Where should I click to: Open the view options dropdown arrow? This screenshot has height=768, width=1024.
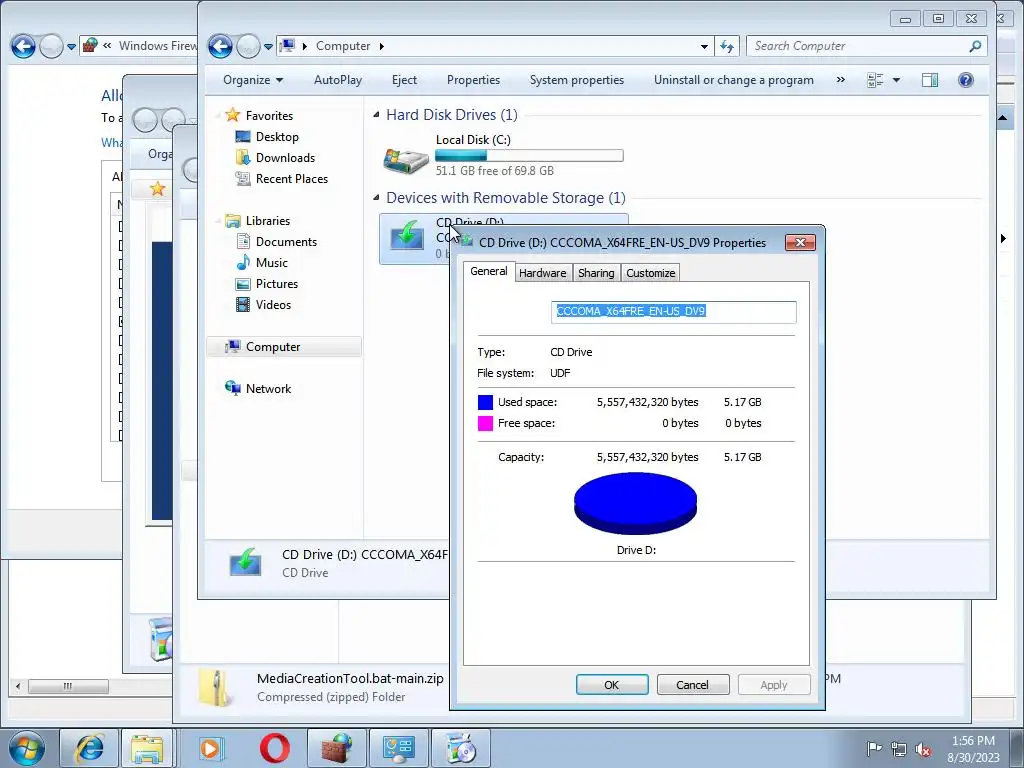pyautogui.click(x=896, y=80)
